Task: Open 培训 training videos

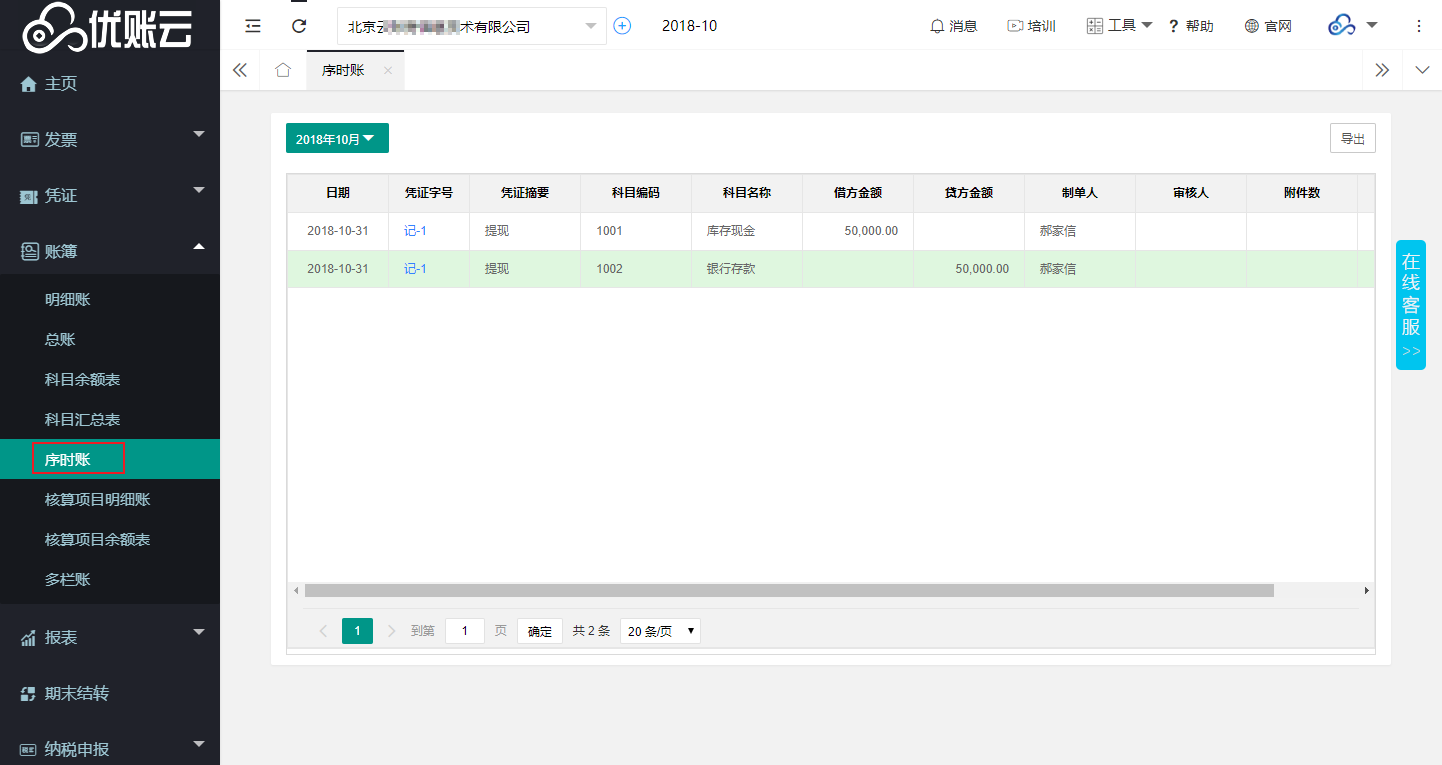Action: (x=1031, y=26)
